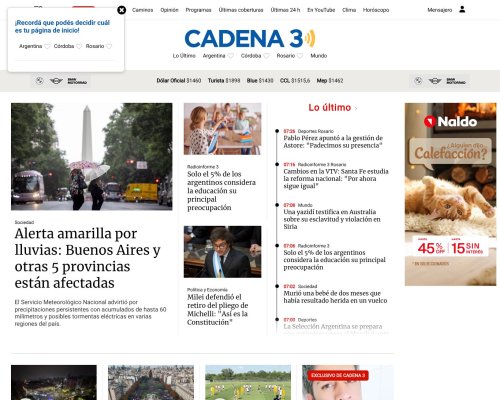Open Exclusivo de Cadena 3 card

[x=348, y=382]
